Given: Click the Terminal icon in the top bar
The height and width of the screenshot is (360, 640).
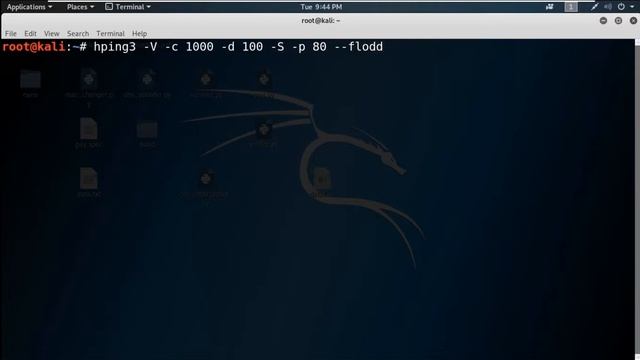Looking at the screenshot, I should 109,7.
